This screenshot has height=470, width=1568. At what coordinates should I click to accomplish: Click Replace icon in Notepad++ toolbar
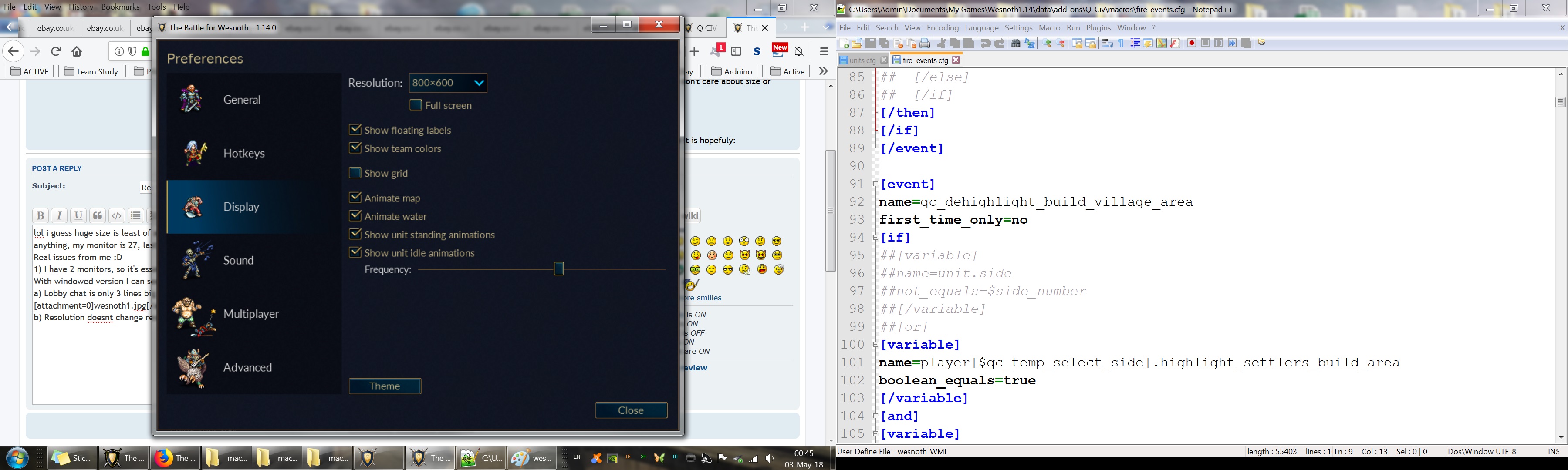coord(1030,43)
